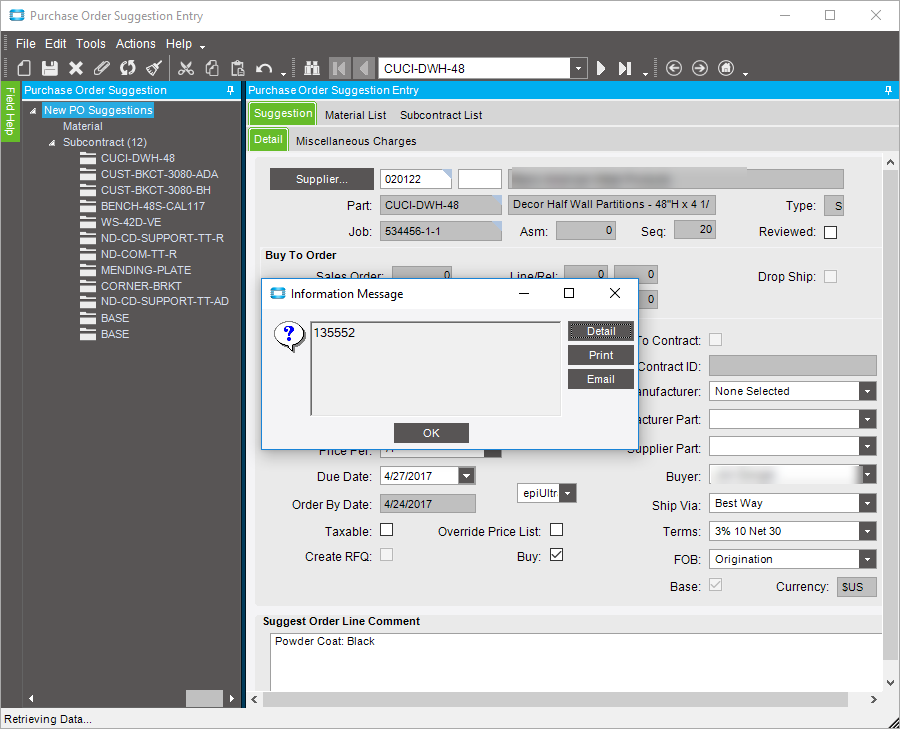This screenshot has width=900, height=729.
Task: Click the Attachment paperclip icon
Action: (x=102, y=68)
